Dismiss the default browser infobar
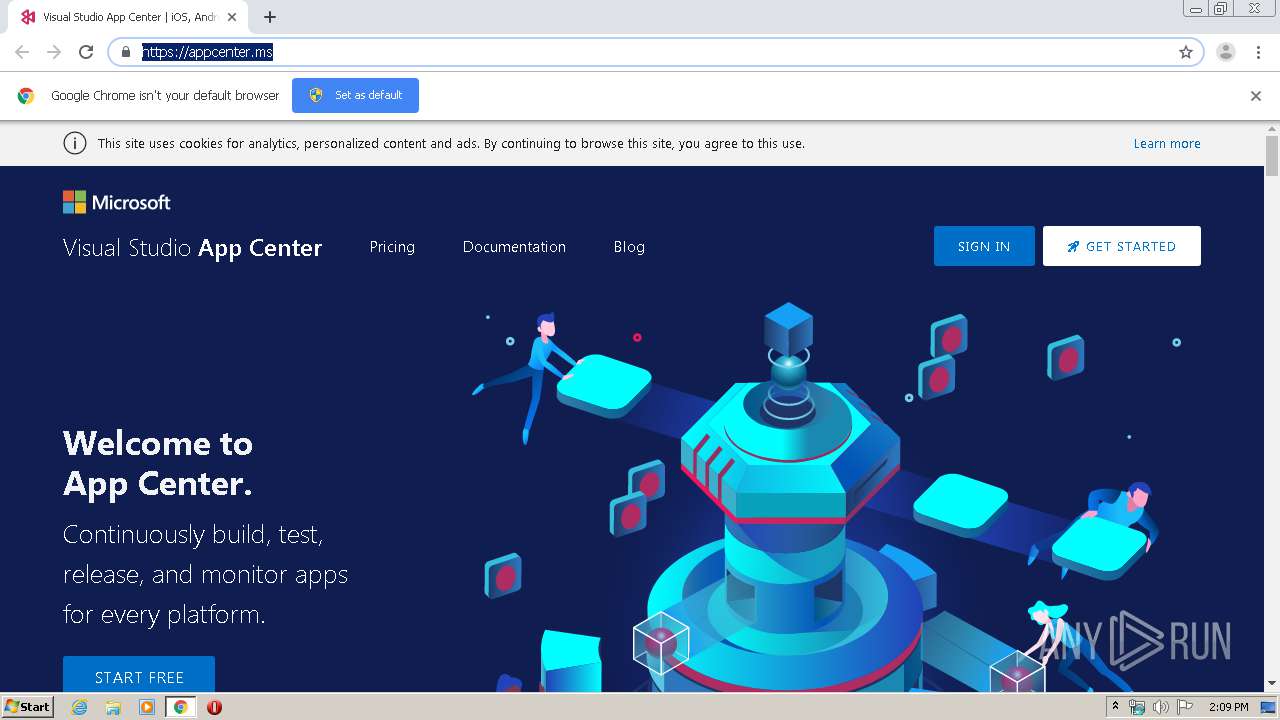The height and width of the screenshot is (720, 1280). coord(1256,96)
